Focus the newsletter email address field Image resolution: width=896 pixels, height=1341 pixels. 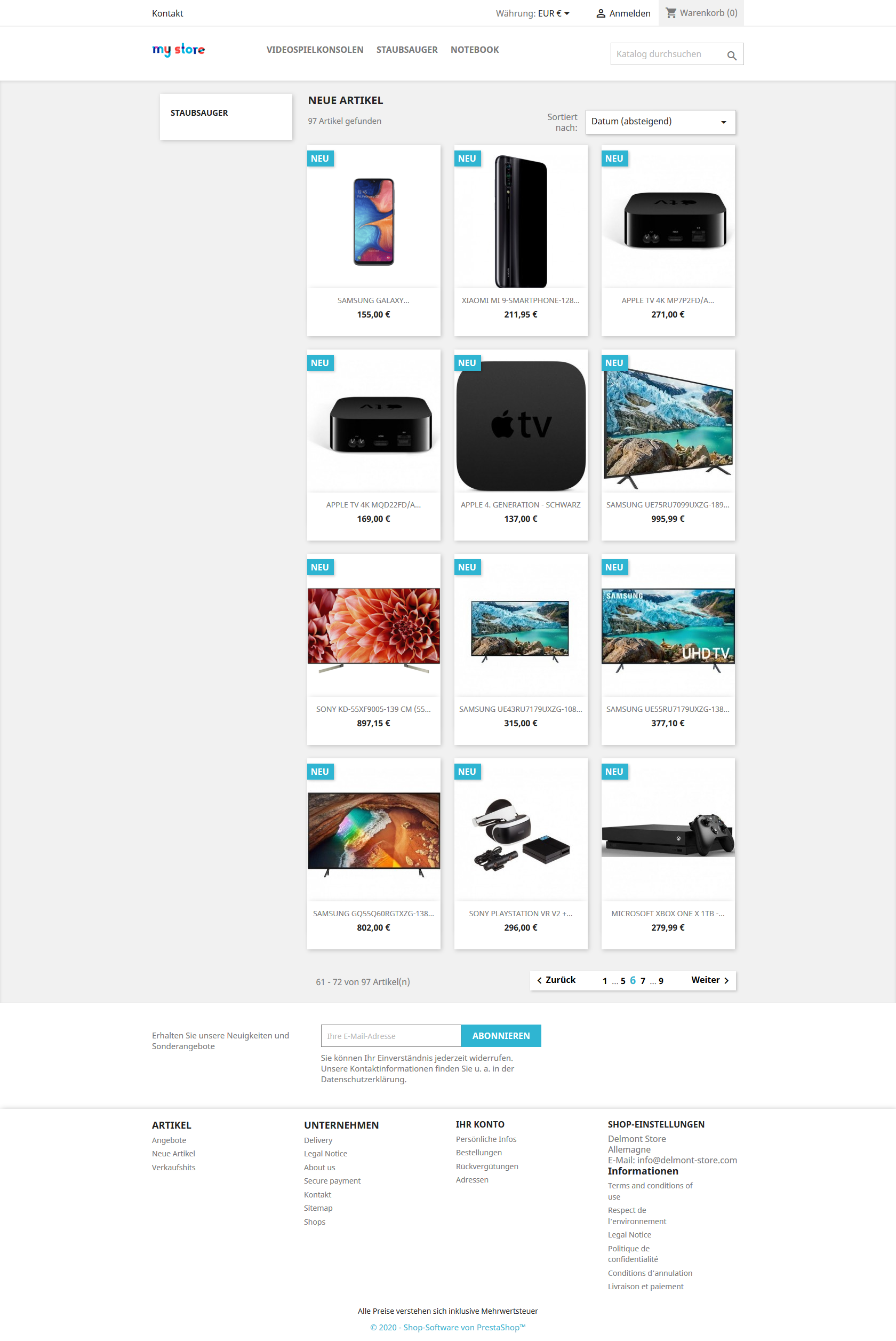(x=391, y=1035)
